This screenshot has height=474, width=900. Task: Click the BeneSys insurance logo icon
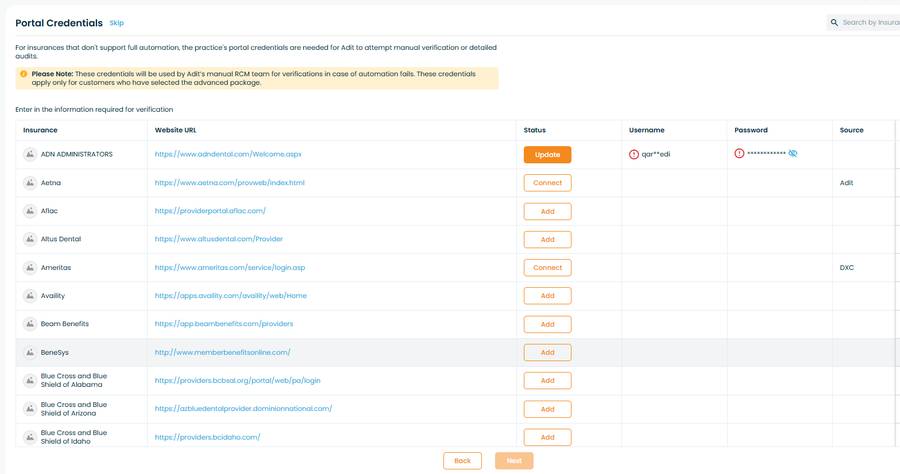pos(30,352)
